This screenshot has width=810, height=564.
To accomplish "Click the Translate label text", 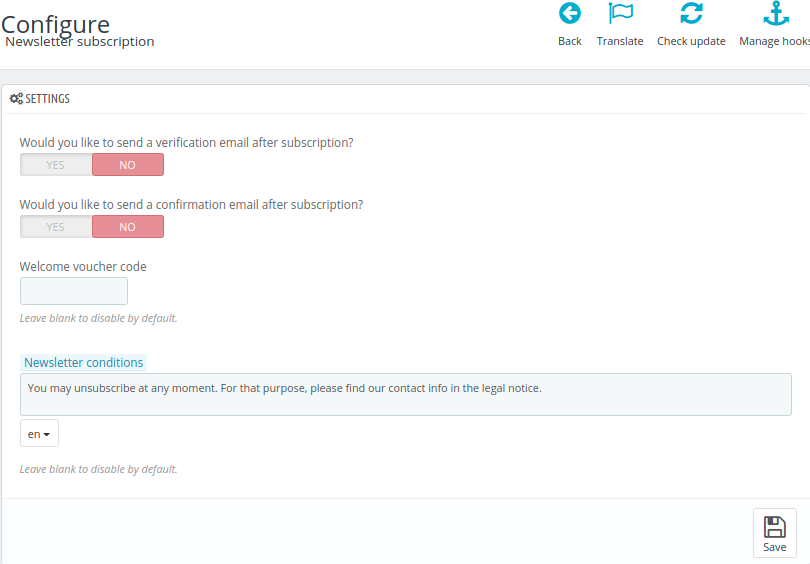I will coord(620,41).
